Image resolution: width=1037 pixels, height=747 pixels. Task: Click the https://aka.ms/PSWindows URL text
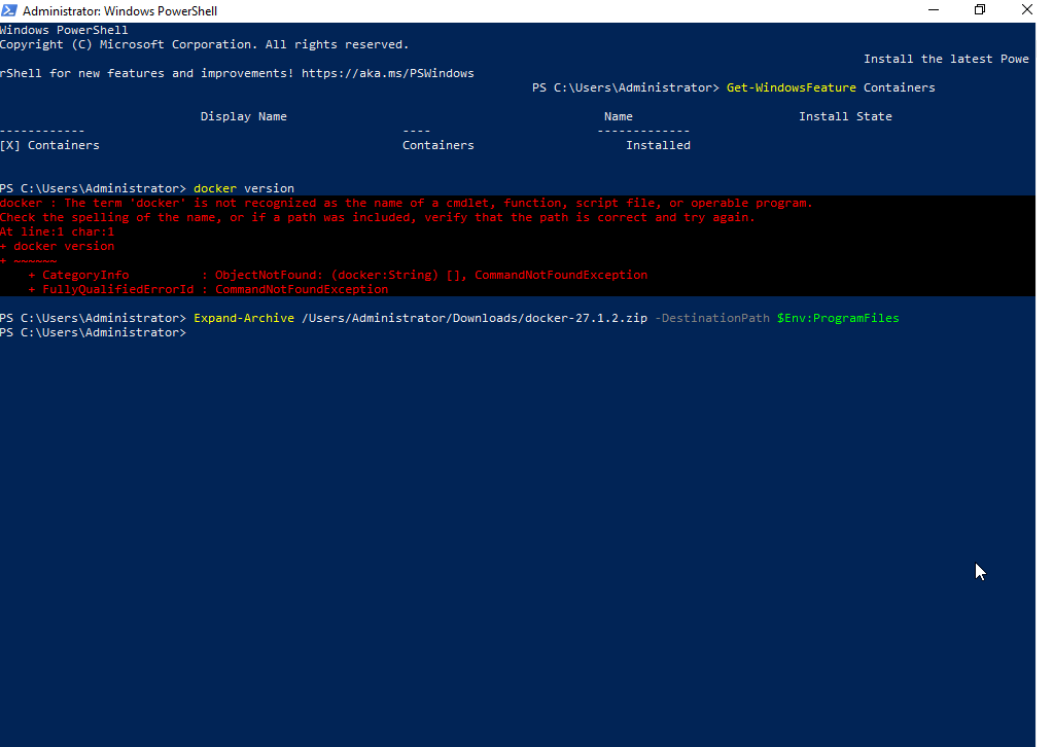(x=388, y=73)
